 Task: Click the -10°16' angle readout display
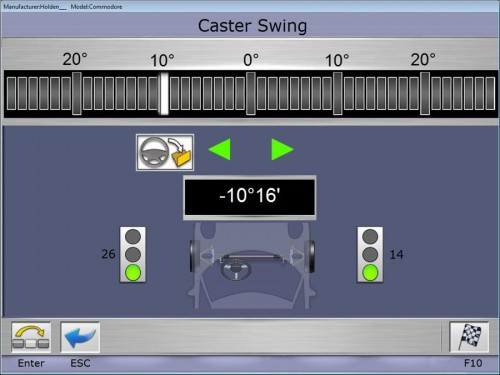[x=250, y=197]
